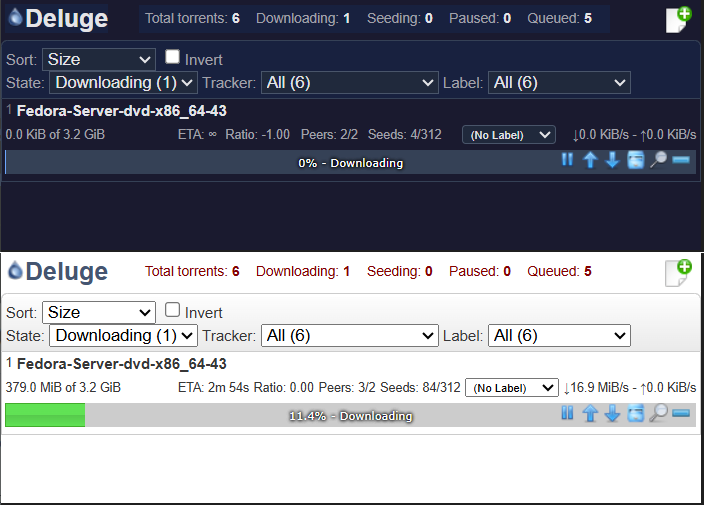The image size is (704, 505).
Task: Open the Tracker dropdown in light view
Action: [350, 336]
